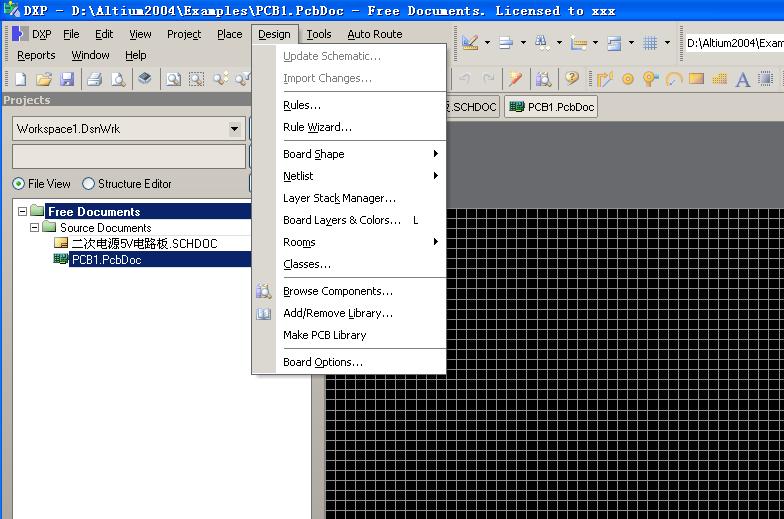Click the place dimension icon
The image size is (784, 519).
tap(578, 43)
